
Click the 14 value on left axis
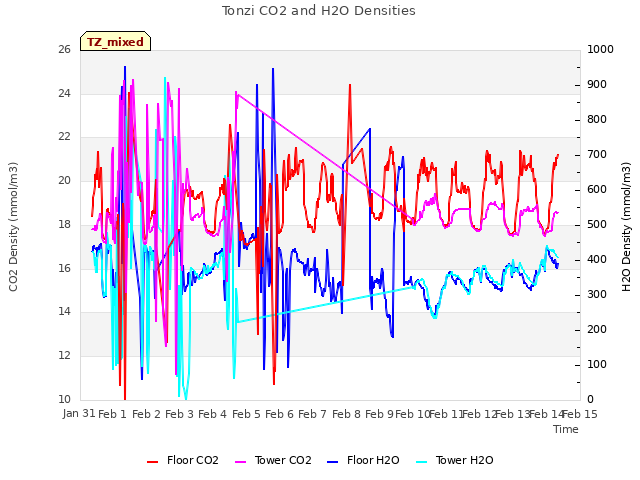(x=64, y=312)
